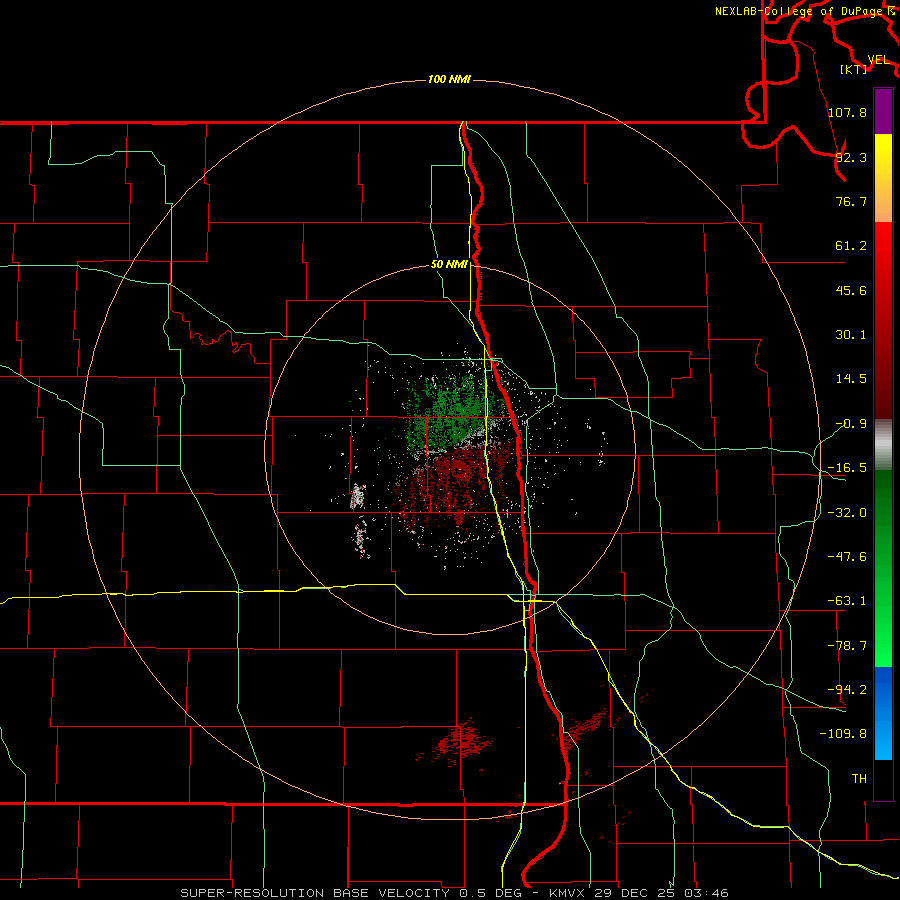Click the 30.1 scale value
Viewport: 900px width, 900px height.
pyautogui.click(x=851, y=335)
